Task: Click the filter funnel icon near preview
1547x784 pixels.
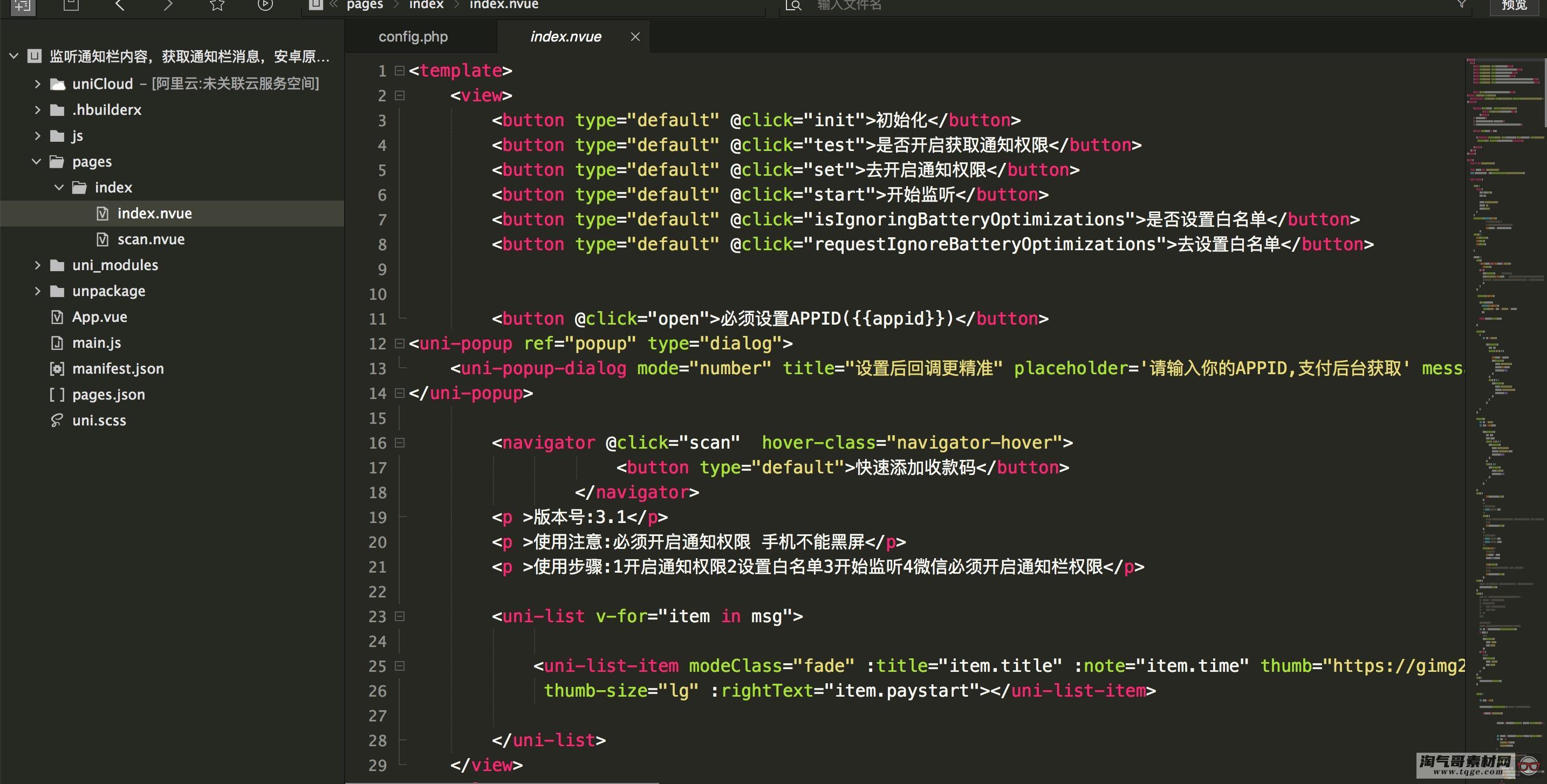Action: click(x=1462, y=4)
